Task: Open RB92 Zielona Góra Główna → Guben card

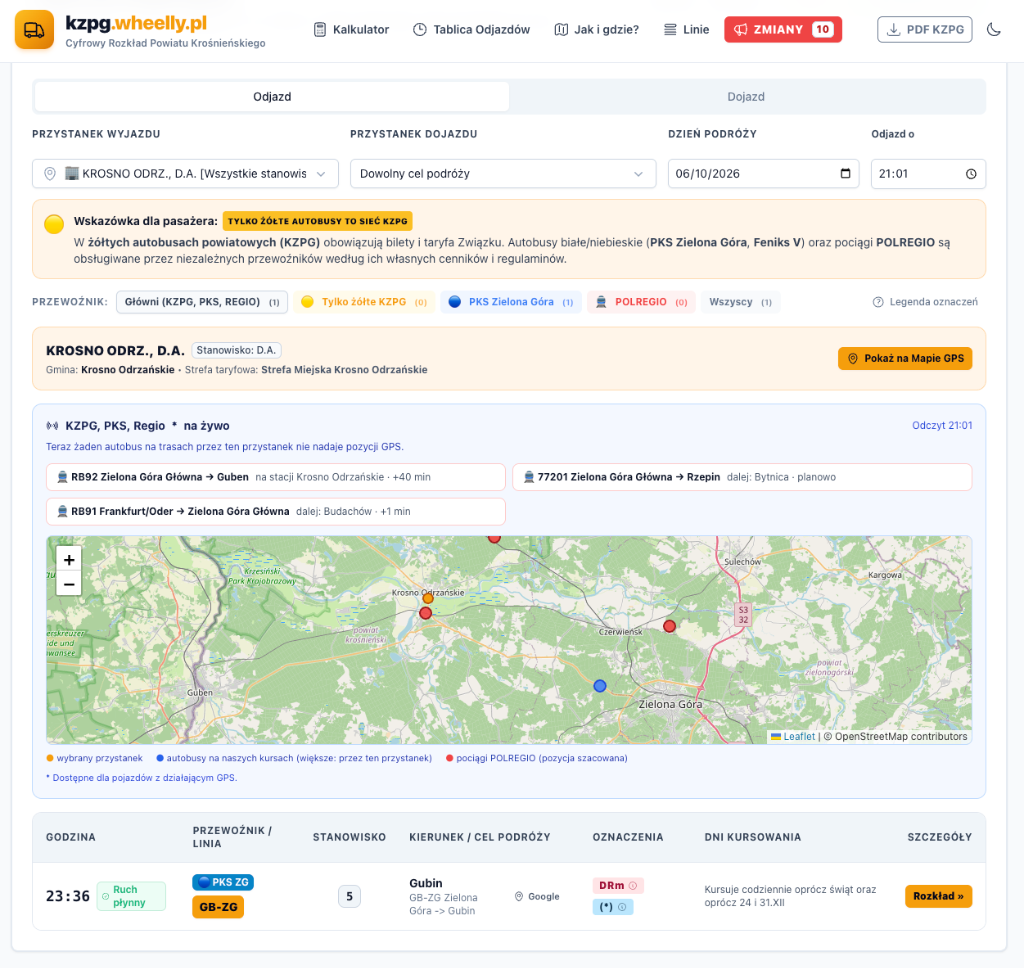Action: [276, 477]
